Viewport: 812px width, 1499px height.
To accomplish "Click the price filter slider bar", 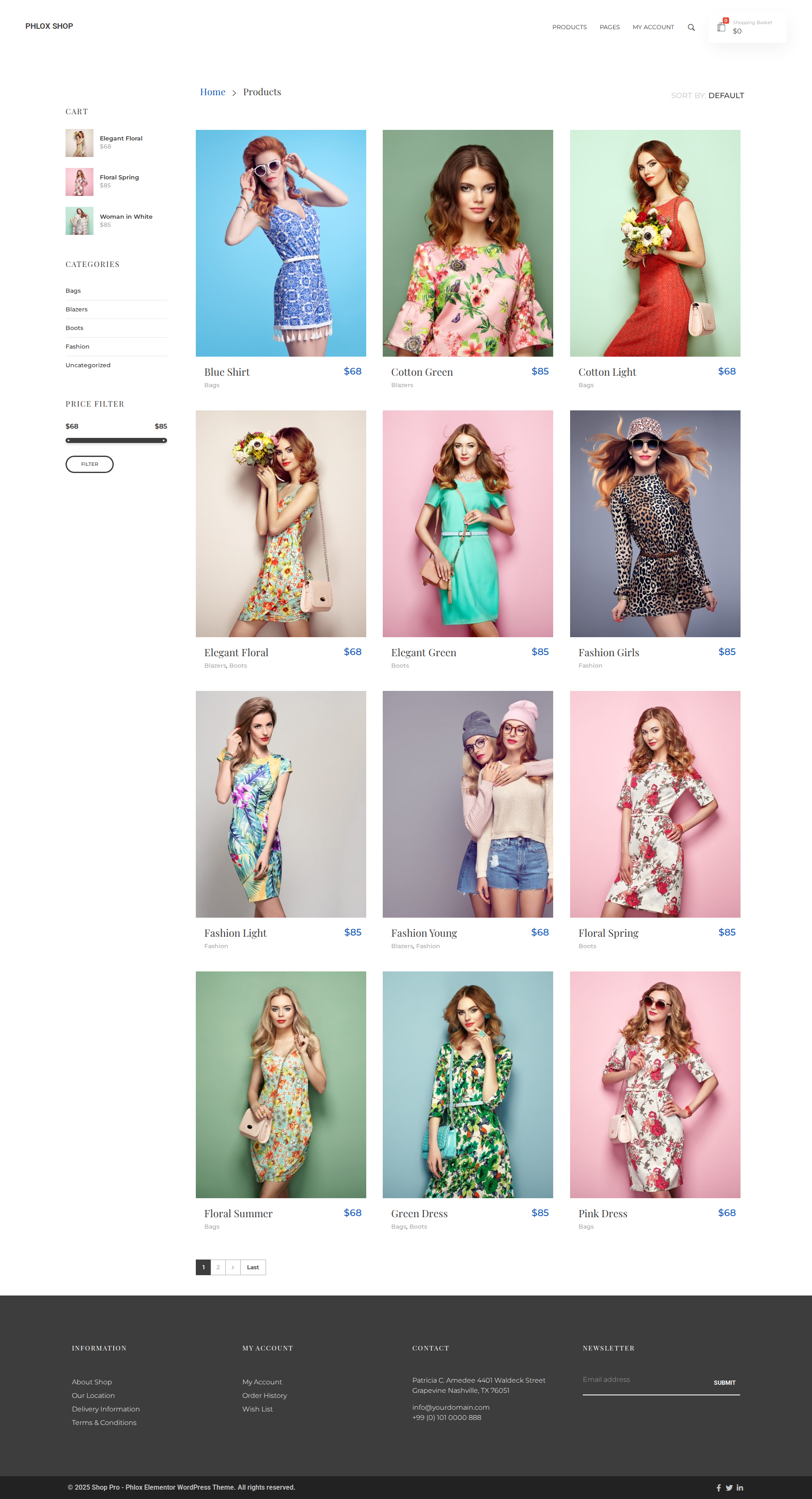I will (116, 440).
